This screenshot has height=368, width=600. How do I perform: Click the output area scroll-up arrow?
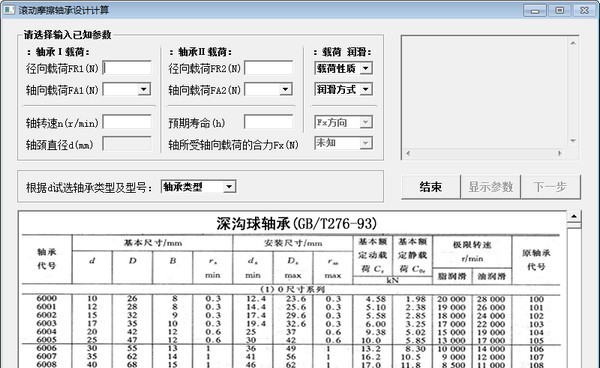[x=573, y=43]
